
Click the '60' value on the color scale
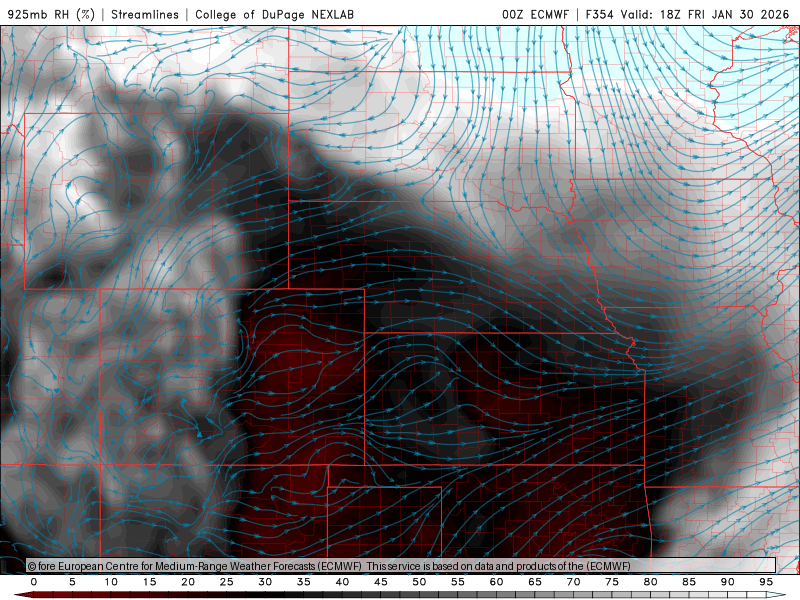point(496,582)
